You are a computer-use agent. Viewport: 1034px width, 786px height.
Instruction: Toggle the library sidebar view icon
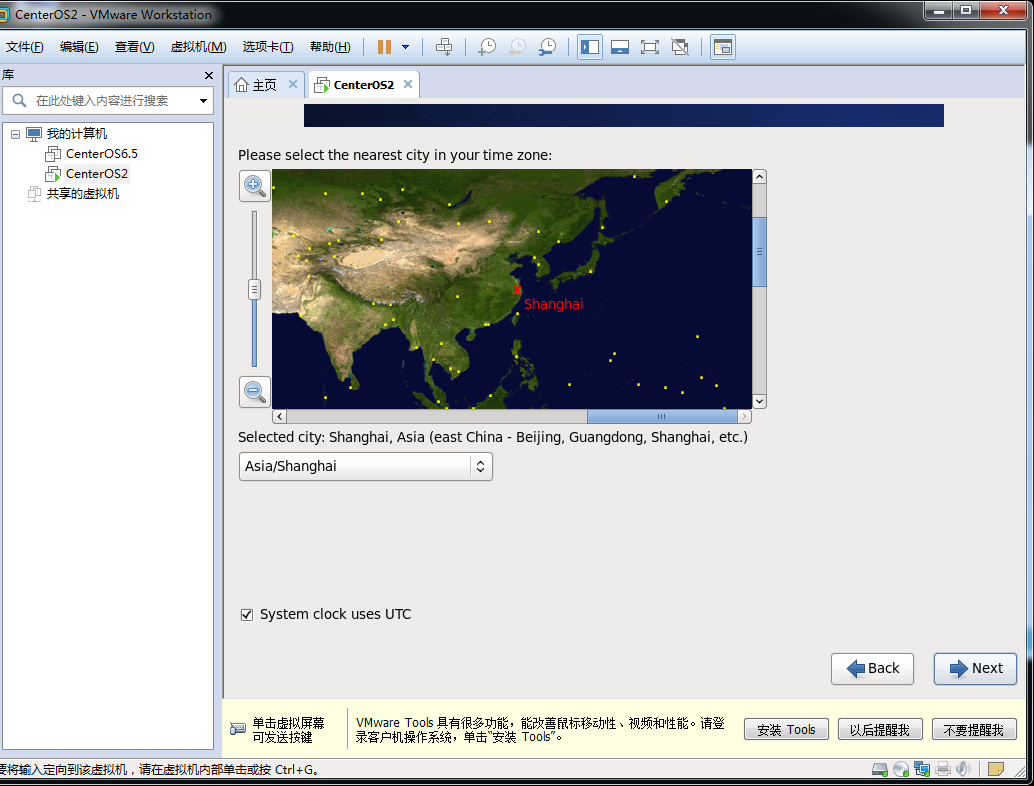coord(590,47)
